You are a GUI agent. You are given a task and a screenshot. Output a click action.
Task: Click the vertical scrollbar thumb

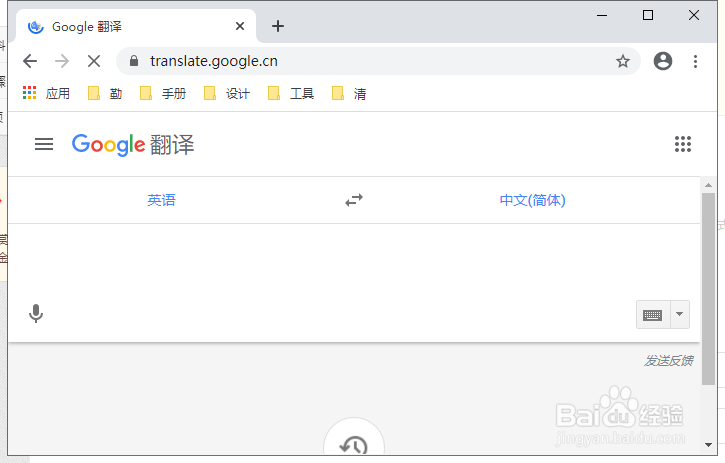pos(708,289)
